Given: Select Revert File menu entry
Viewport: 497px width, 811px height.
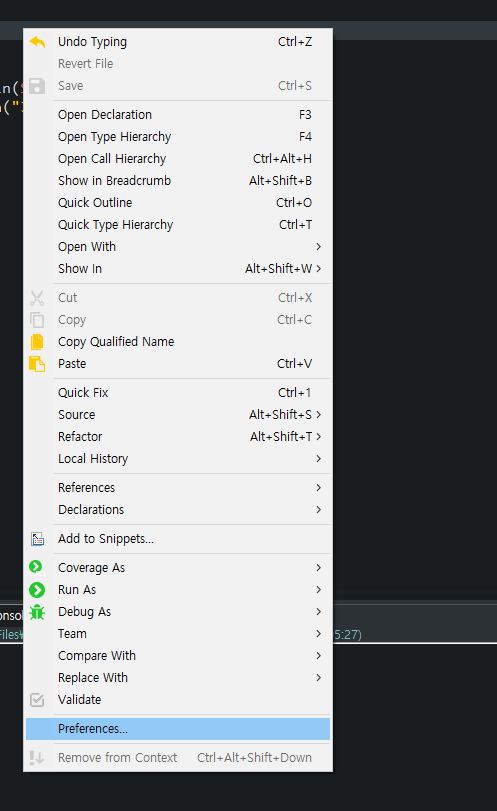Looking at the screenshot, I should point(178,64).
